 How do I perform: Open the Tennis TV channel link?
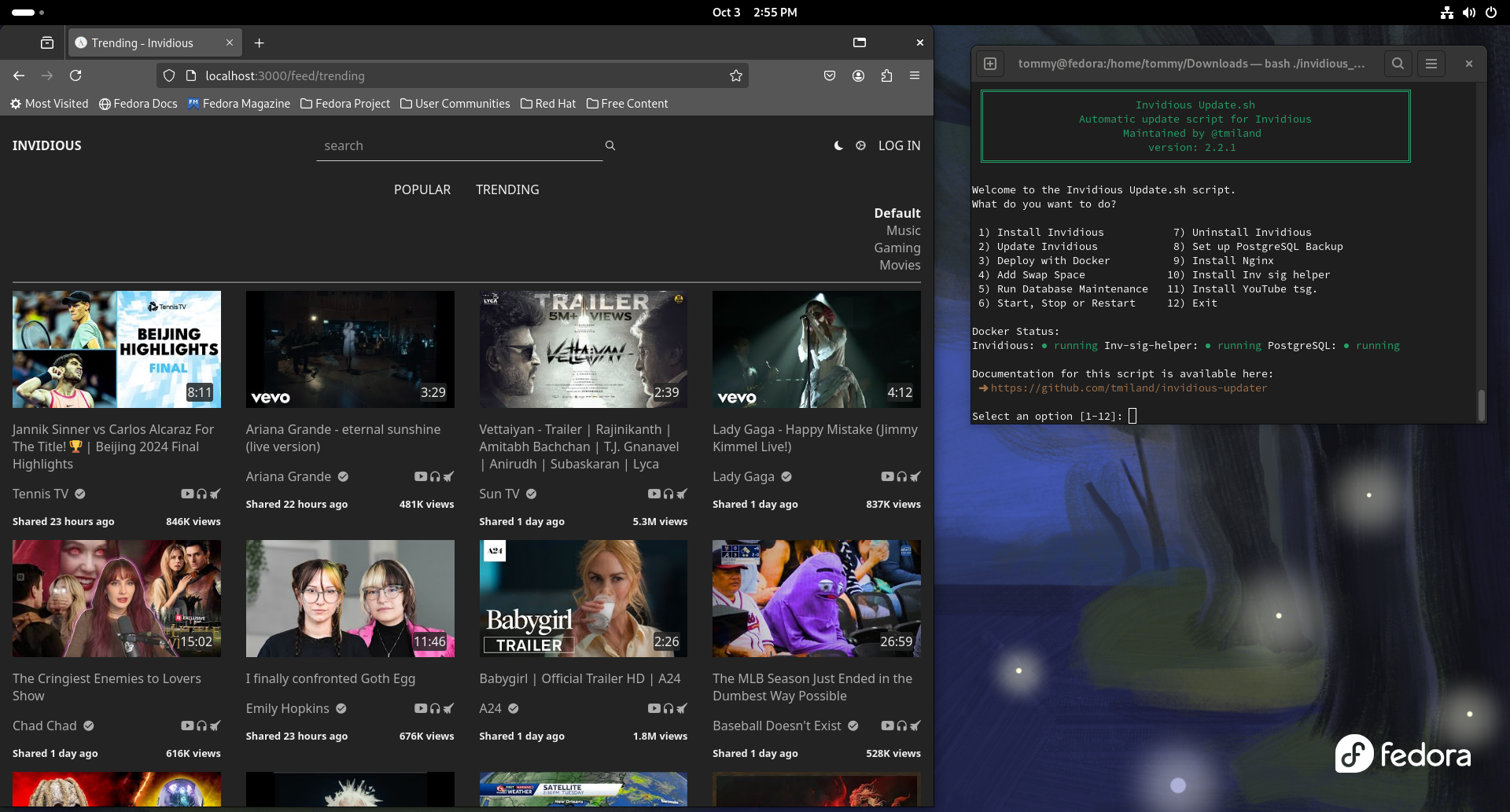coord(41,494)
